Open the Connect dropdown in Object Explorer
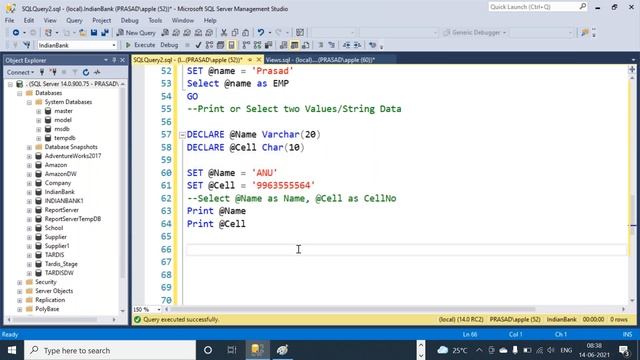 pos(20,72)
